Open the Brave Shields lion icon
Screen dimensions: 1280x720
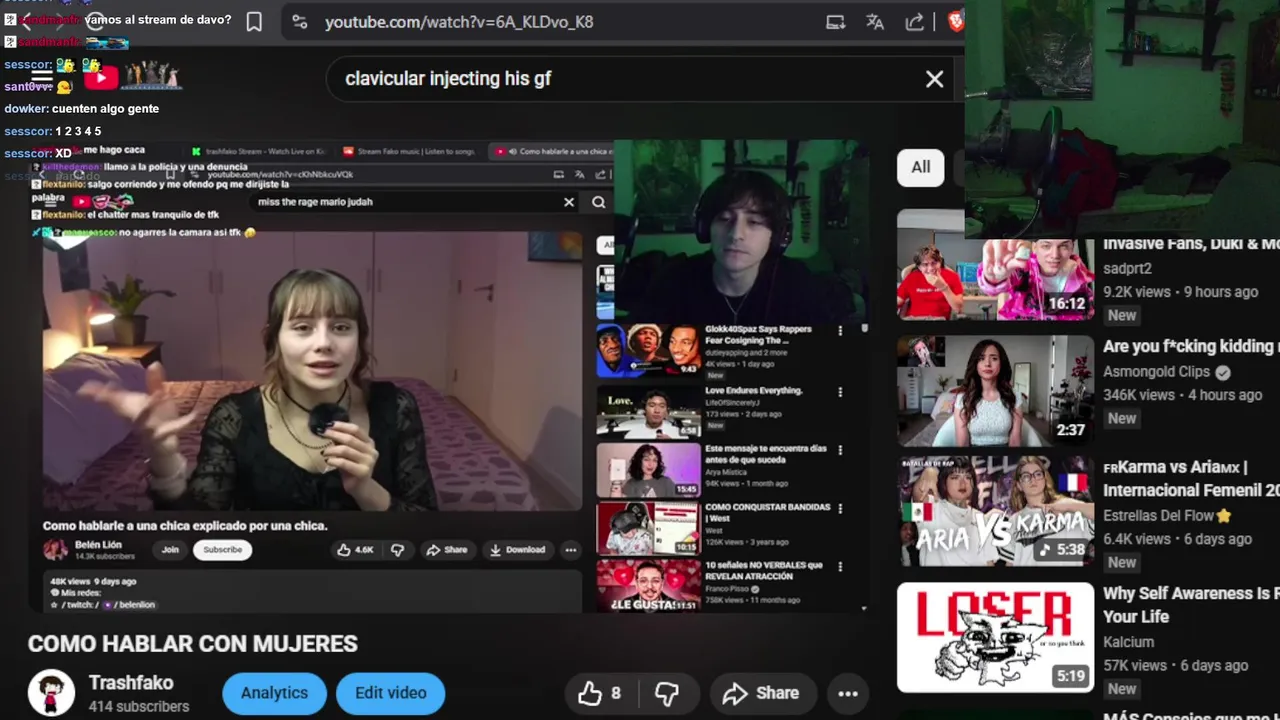(x=955, y=21)
